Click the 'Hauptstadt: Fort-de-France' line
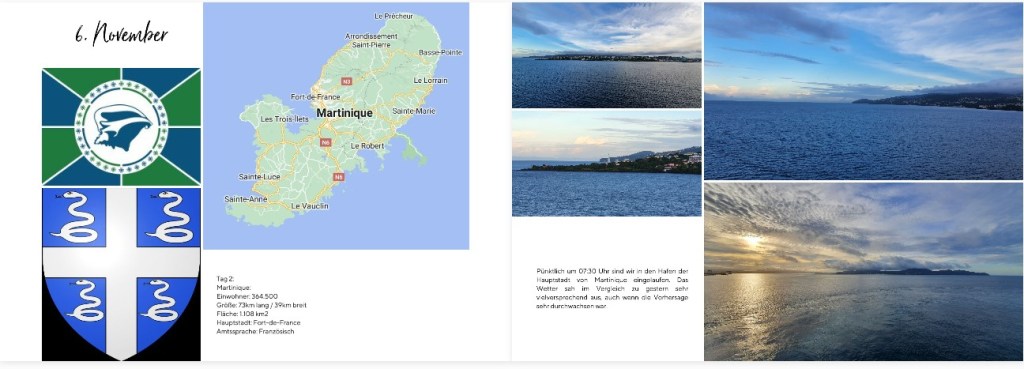 click(x=258, y=323)
